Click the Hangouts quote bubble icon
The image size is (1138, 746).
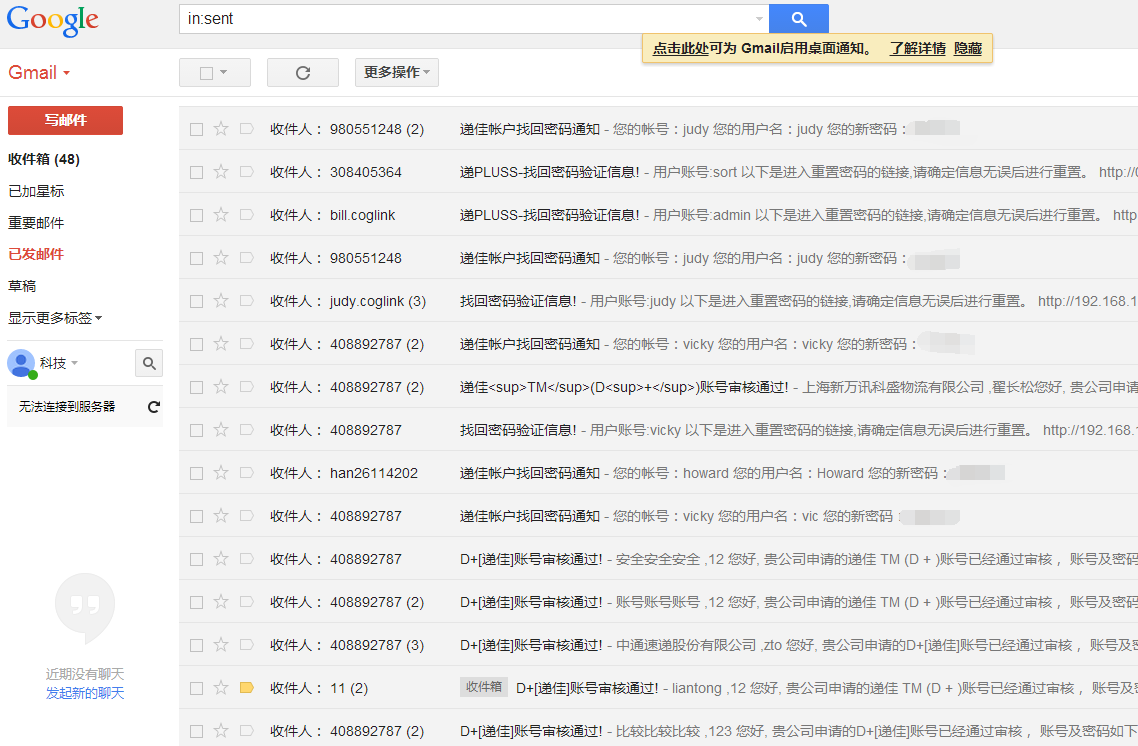point(85,608)
